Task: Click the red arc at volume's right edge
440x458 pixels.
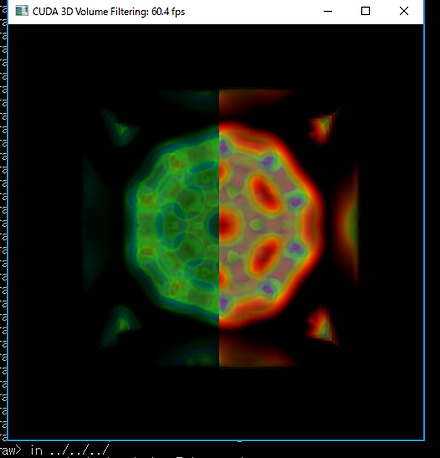Action: 347,223
